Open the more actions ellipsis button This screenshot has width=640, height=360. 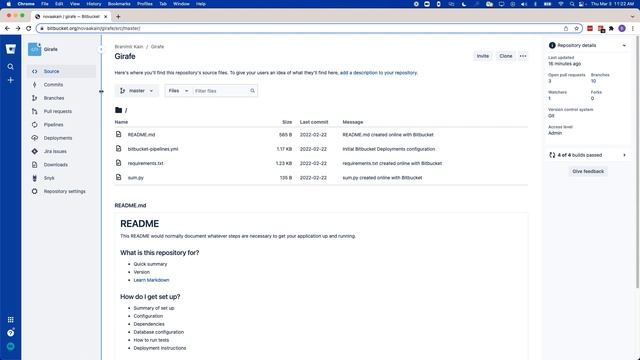[x=523, y=56]
